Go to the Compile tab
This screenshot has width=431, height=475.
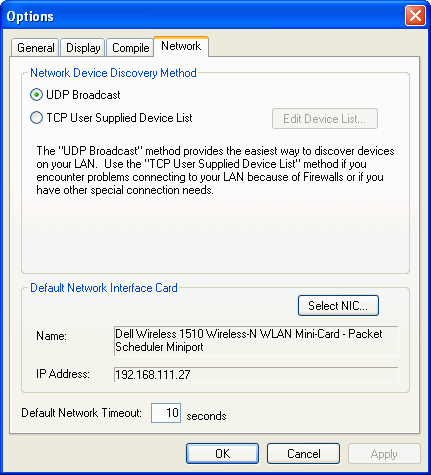[x=130, y=48]
